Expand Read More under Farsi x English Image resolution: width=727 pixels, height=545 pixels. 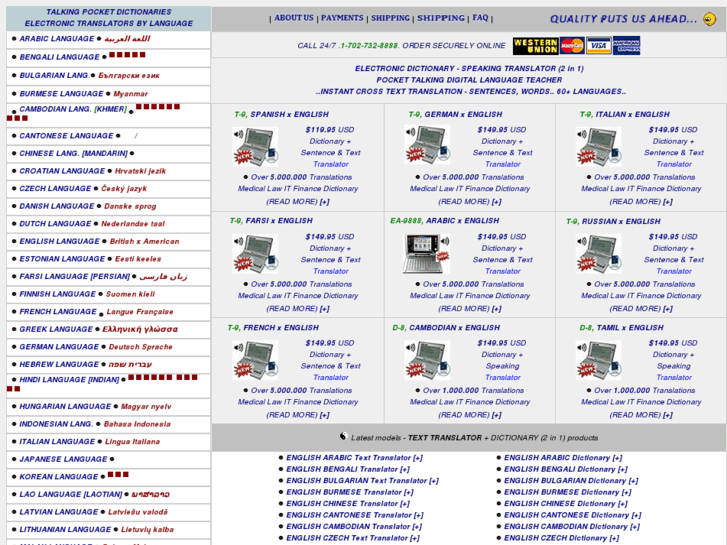[x=298, y=308]
